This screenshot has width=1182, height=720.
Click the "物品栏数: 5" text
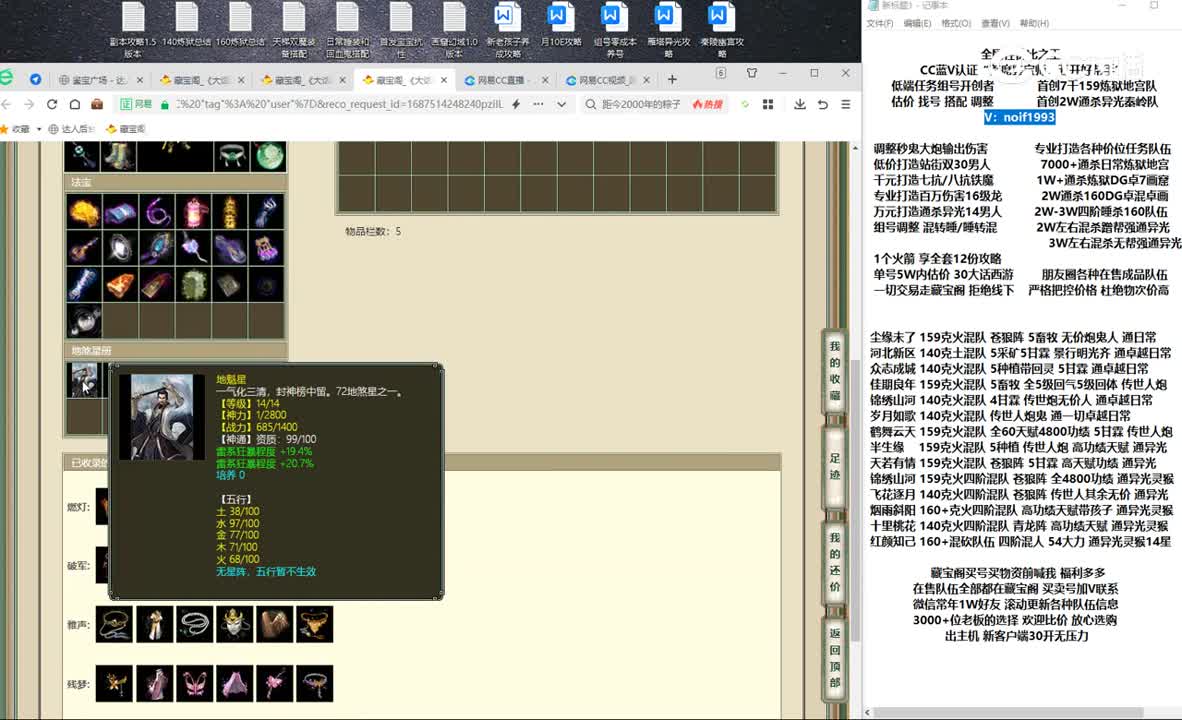(373, 231)
